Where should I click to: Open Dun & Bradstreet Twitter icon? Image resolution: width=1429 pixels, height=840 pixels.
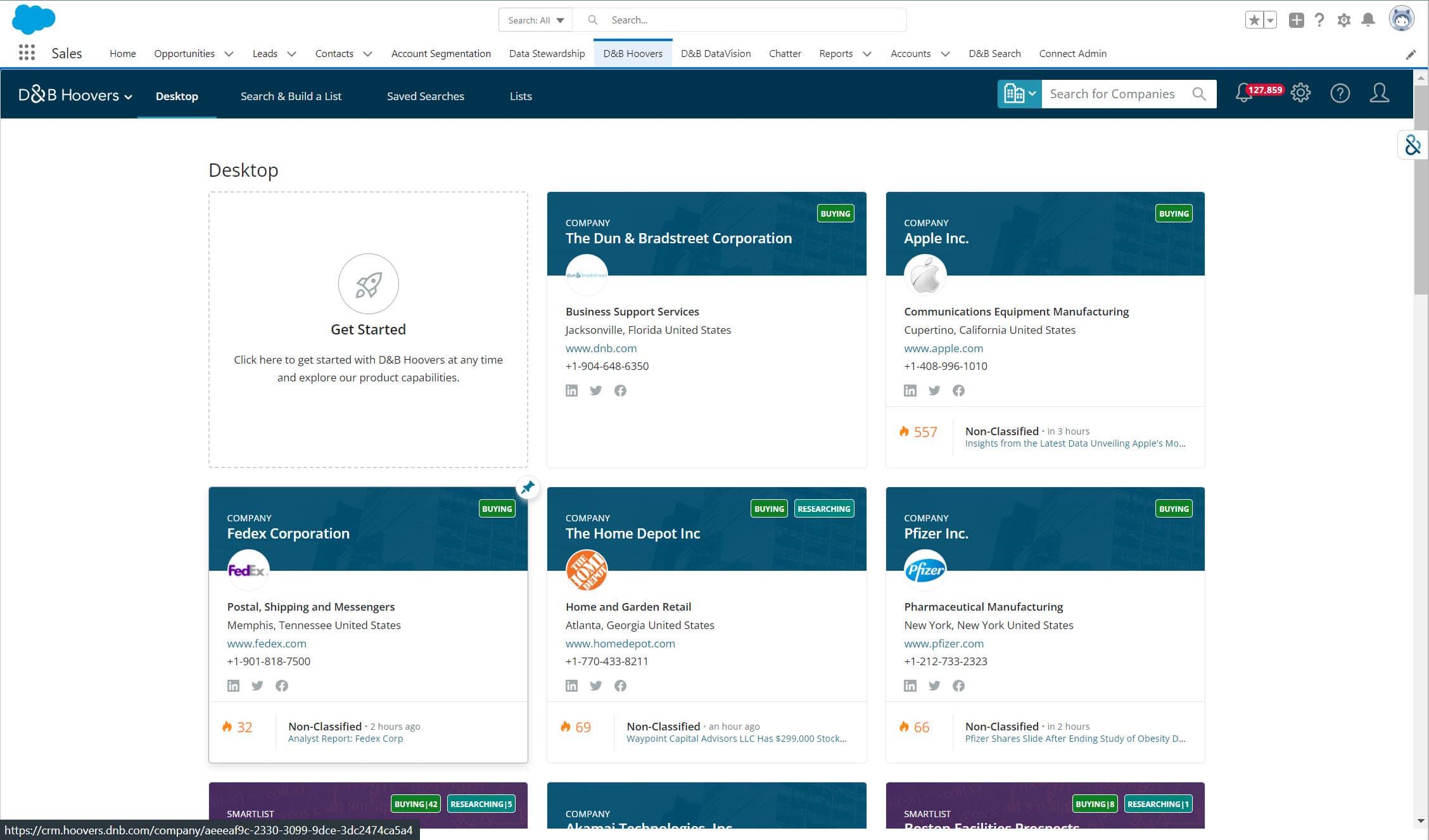(595, 390)
